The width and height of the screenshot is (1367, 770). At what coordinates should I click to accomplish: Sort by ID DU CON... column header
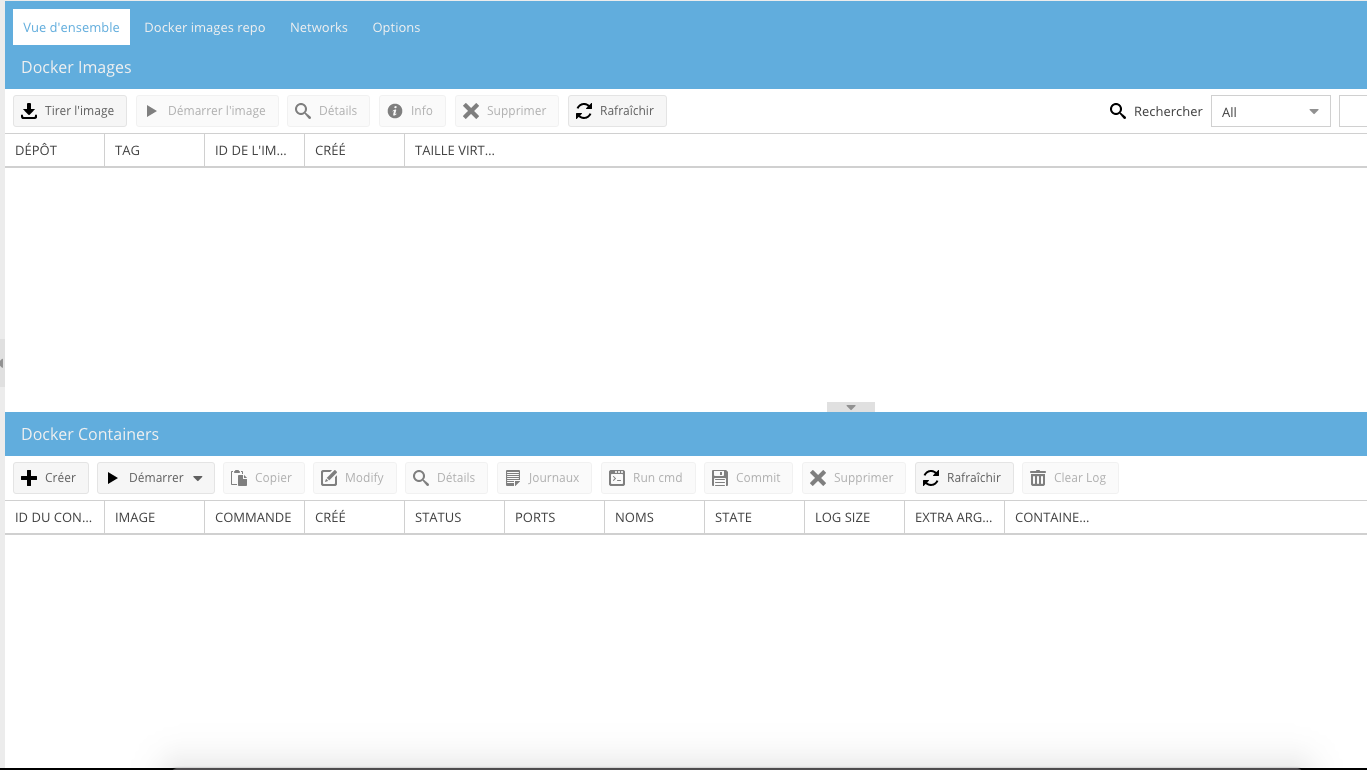click(55, 517)
